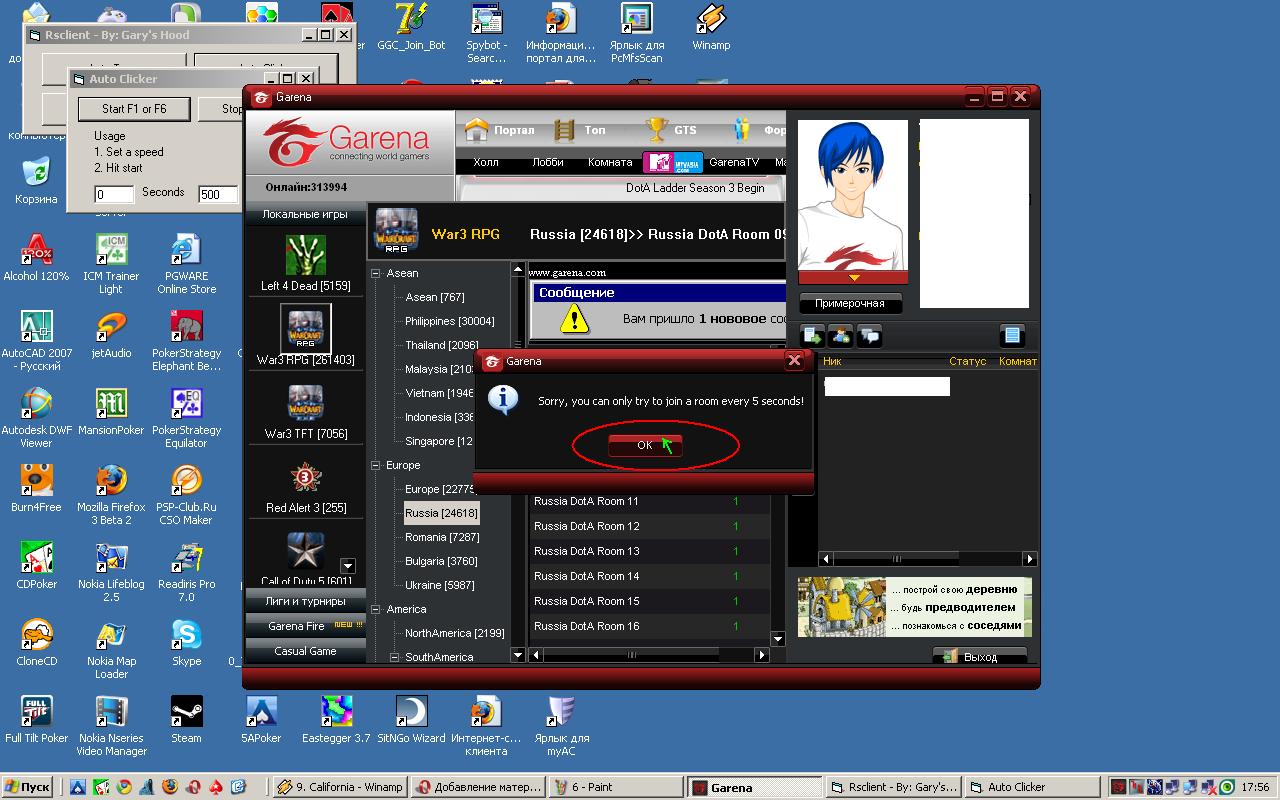This screenshot has width=1280, height=800.
Task: Open the Casual Game section
Action: pos(305,651)
